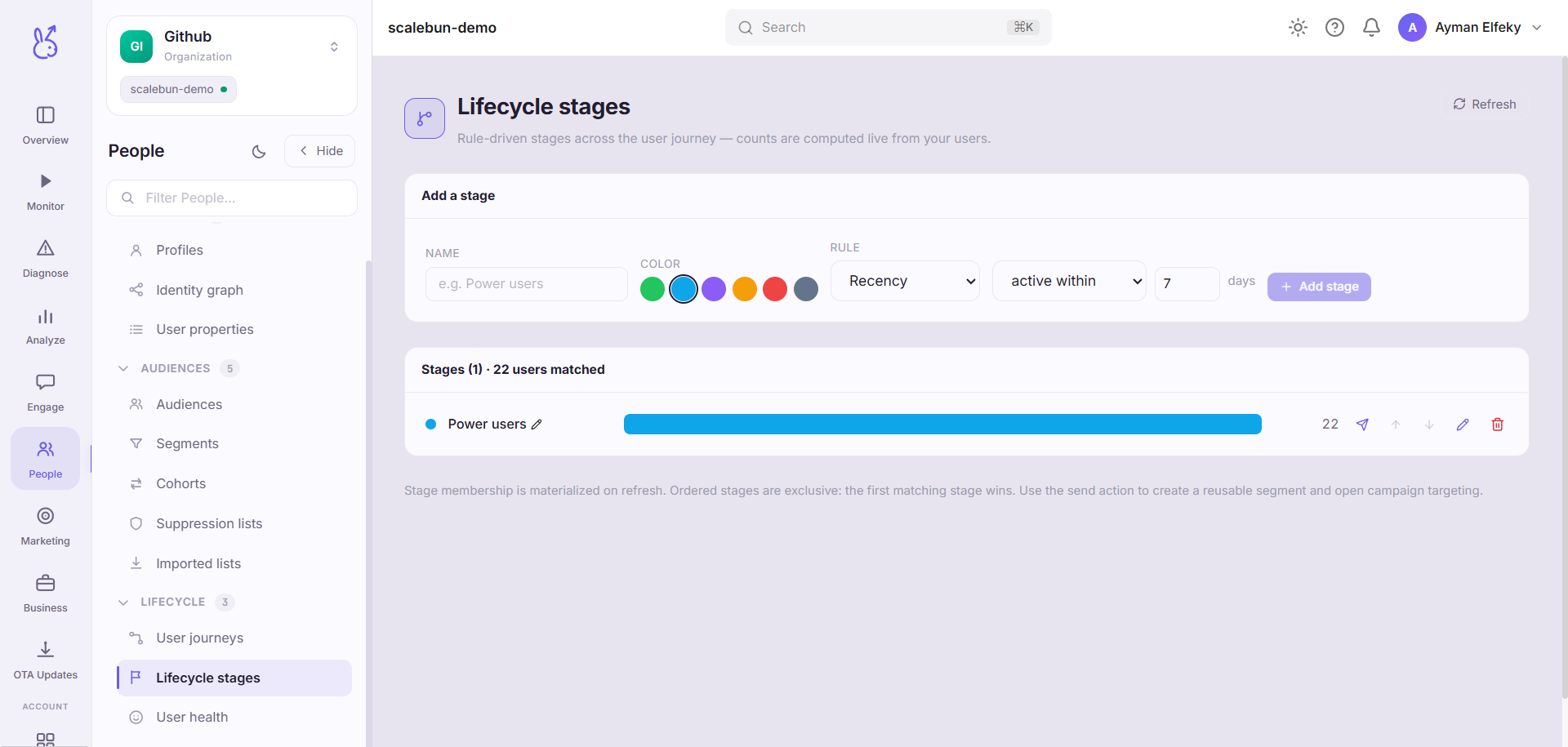Move Power users stage down with arrow
The image size is (1568, 747).
tap(1429, 425)
